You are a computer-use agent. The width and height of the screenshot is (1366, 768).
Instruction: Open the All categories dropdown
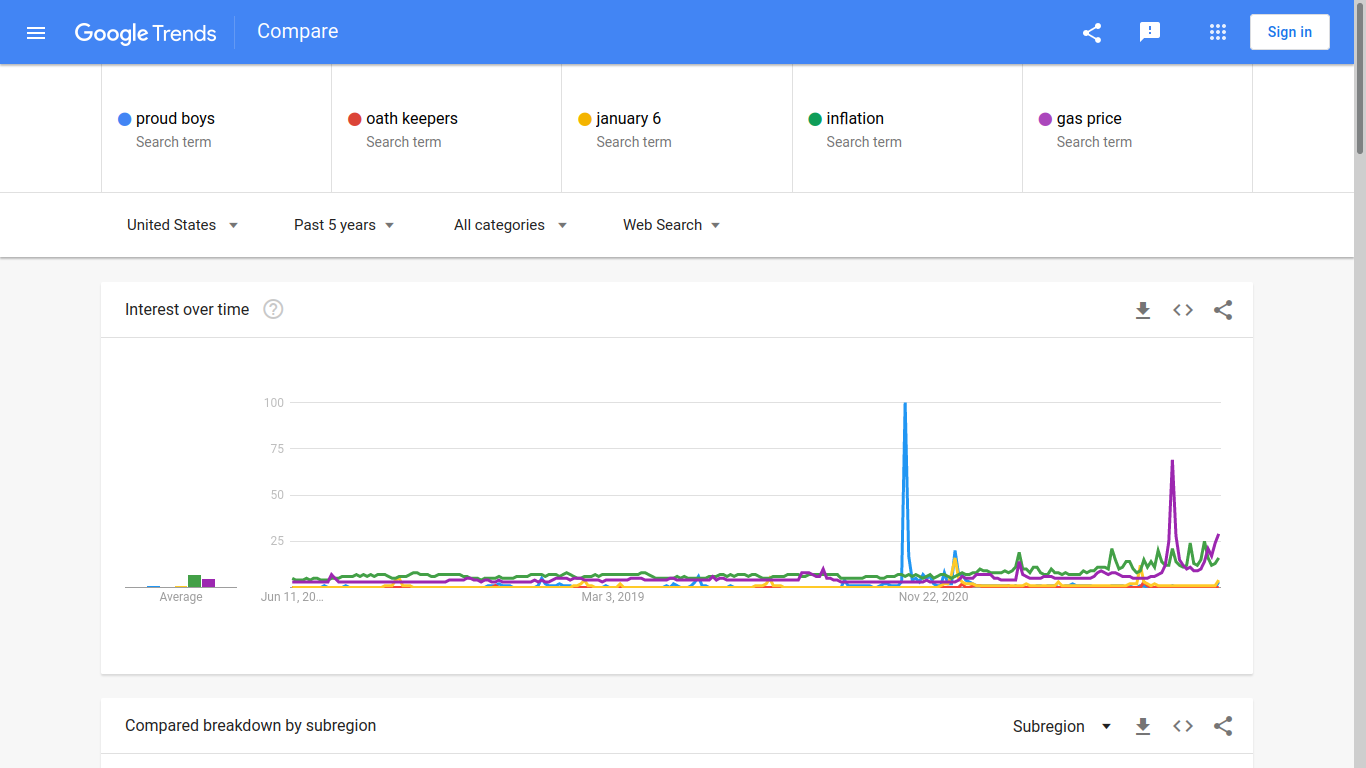511,225
